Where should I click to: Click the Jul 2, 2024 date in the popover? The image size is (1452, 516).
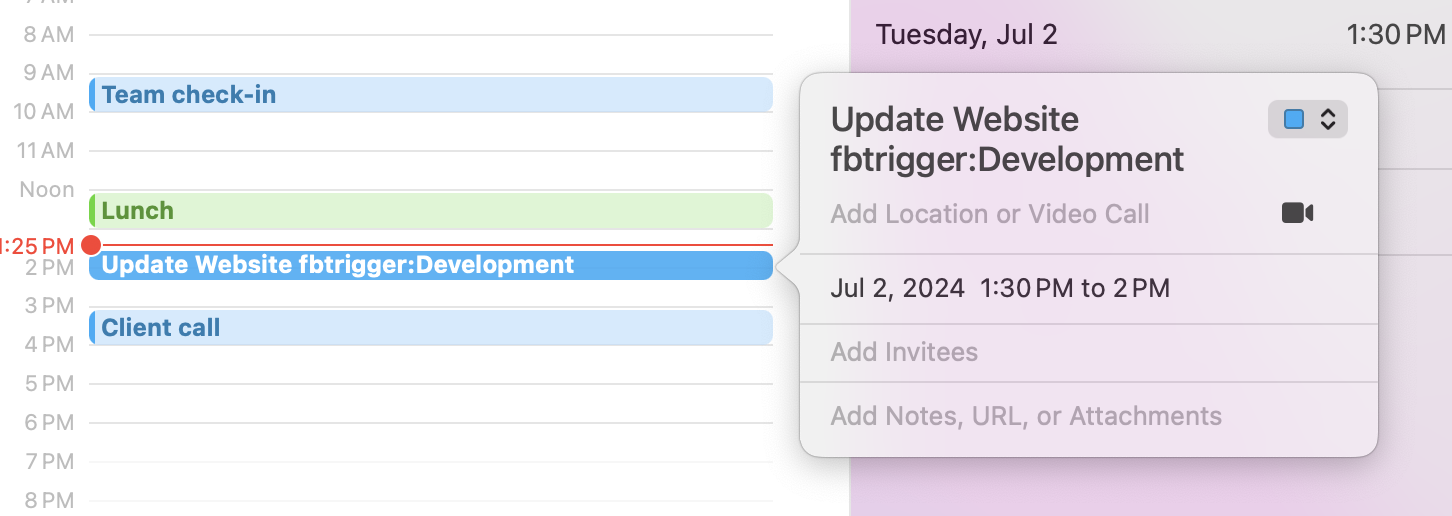point(897,289)
